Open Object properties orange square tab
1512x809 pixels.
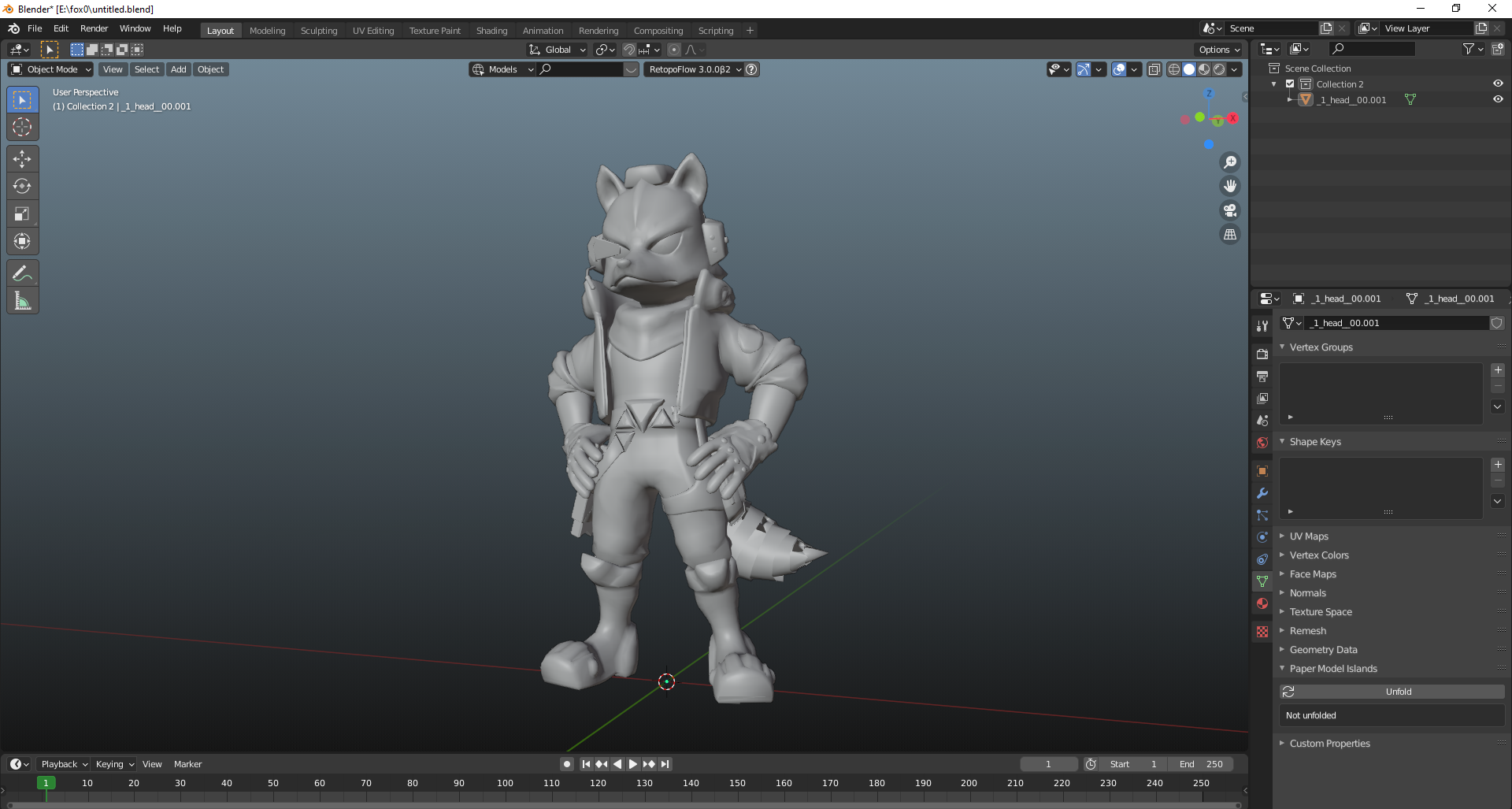click(x=1262, y=471)
